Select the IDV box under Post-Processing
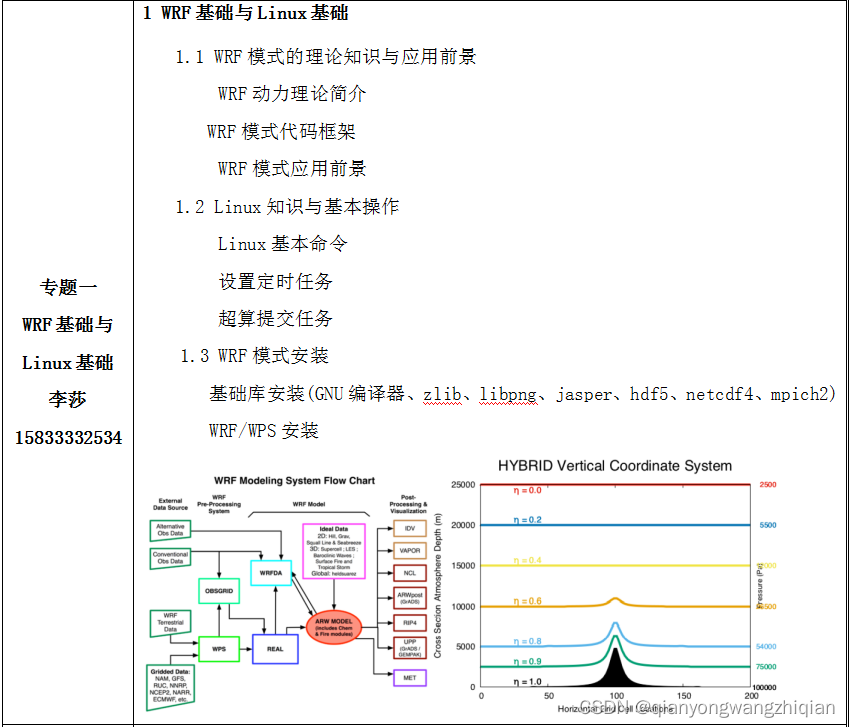The image size is (850, 727). (410, 529)
